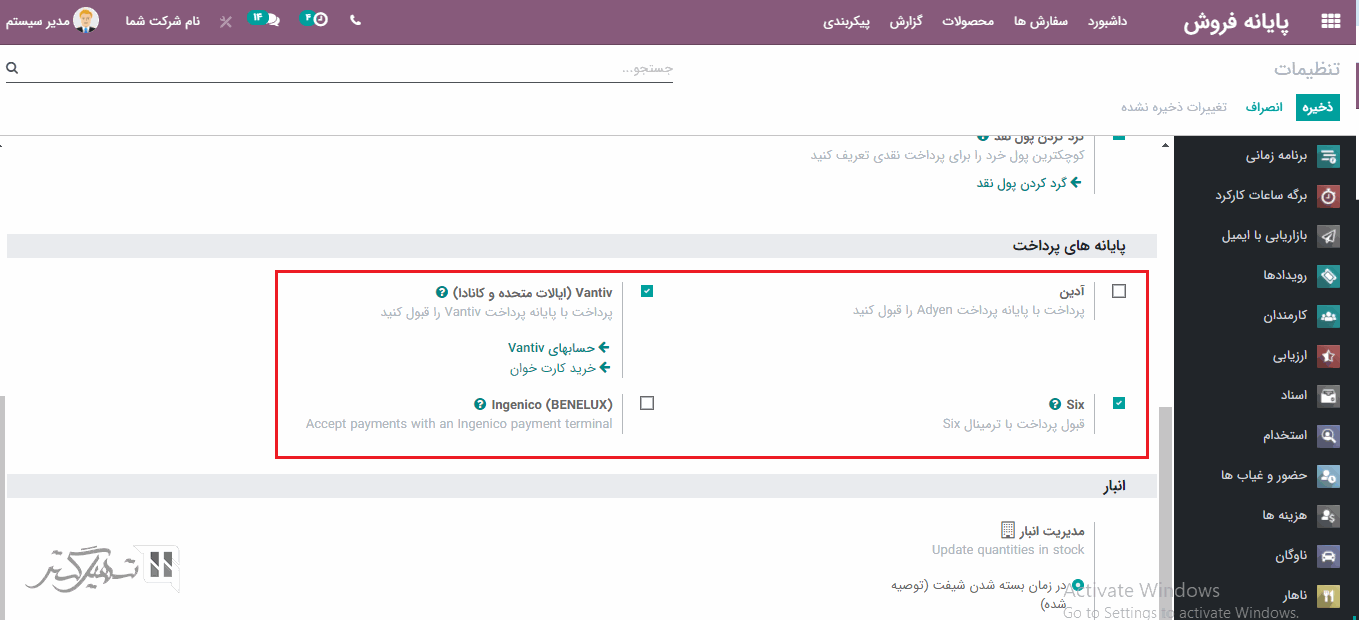Image resolution: width=1359 pixels, height=620 pixels.
Task: Open برگه ساعات کارکرد via its timer icon
Action: click(1328, 196)
